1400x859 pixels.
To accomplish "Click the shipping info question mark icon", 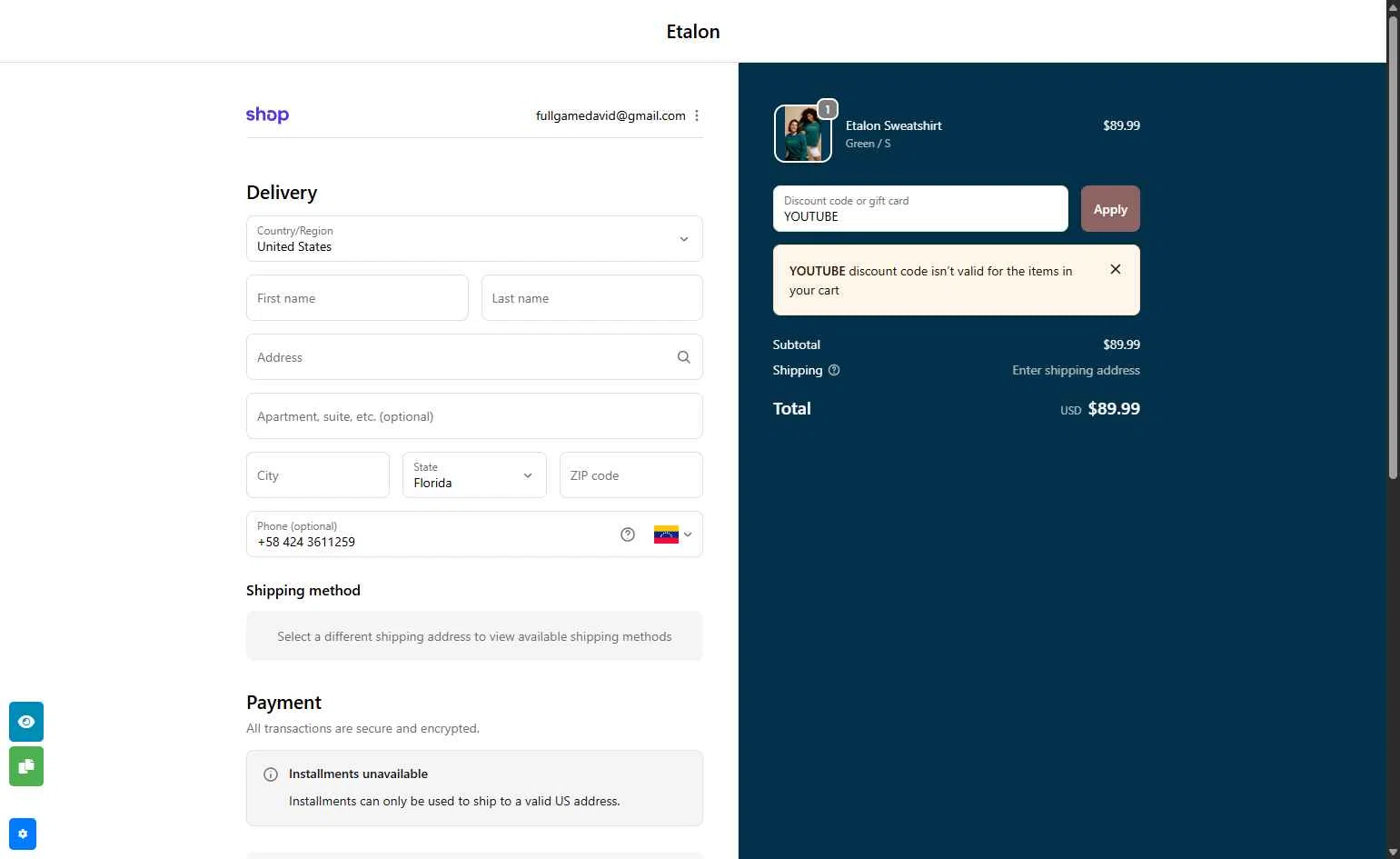I will coord(834,370).
